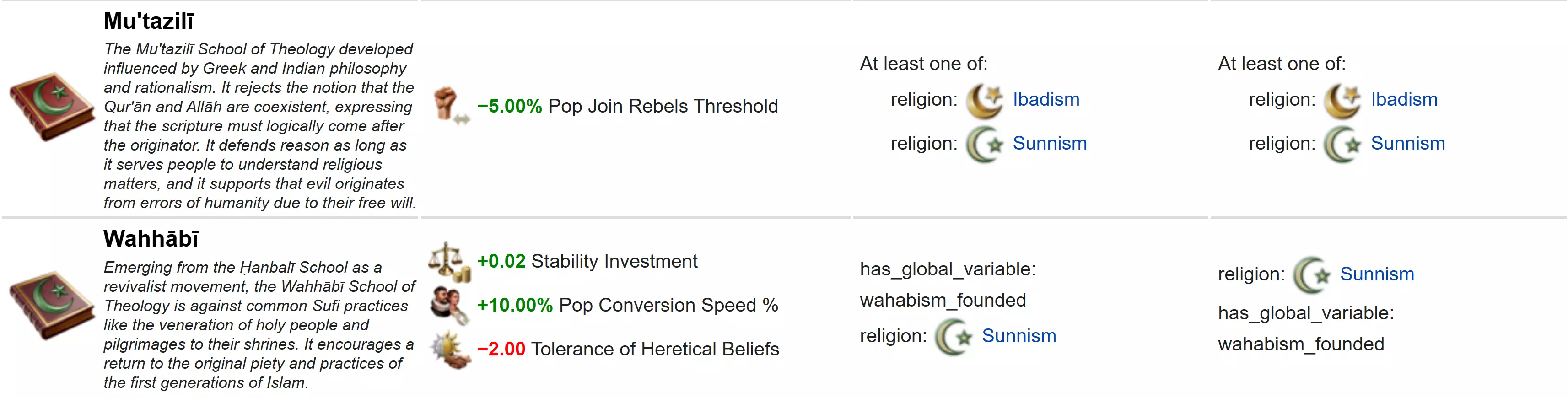Click Sunnism crescent icon beside Wahhābī's wahabism_founded
Screen dimensions: 1568x398
(x=954, y=337)
